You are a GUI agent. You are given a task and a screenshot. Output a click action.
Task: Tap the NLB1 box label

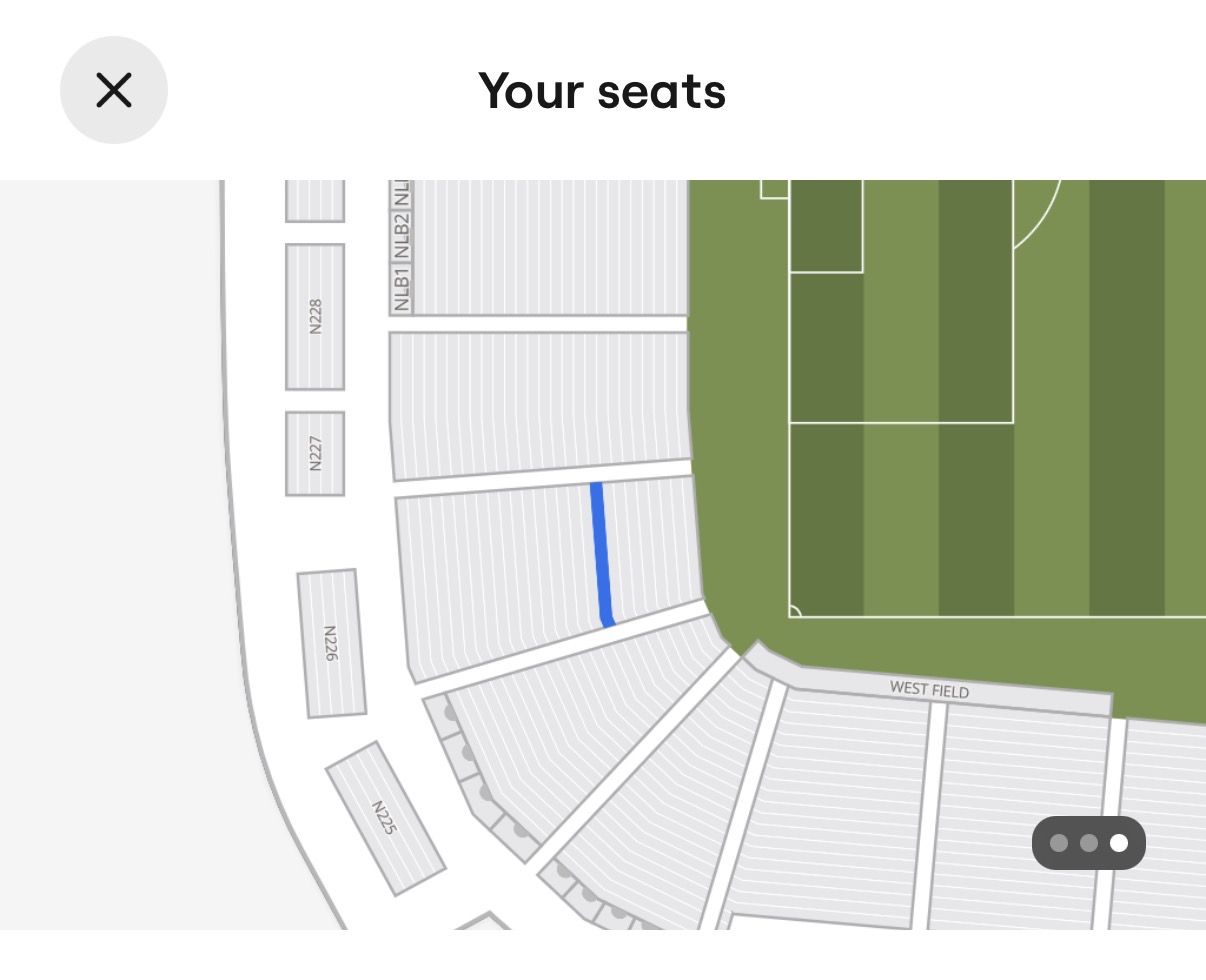click(x=401, y=289)
